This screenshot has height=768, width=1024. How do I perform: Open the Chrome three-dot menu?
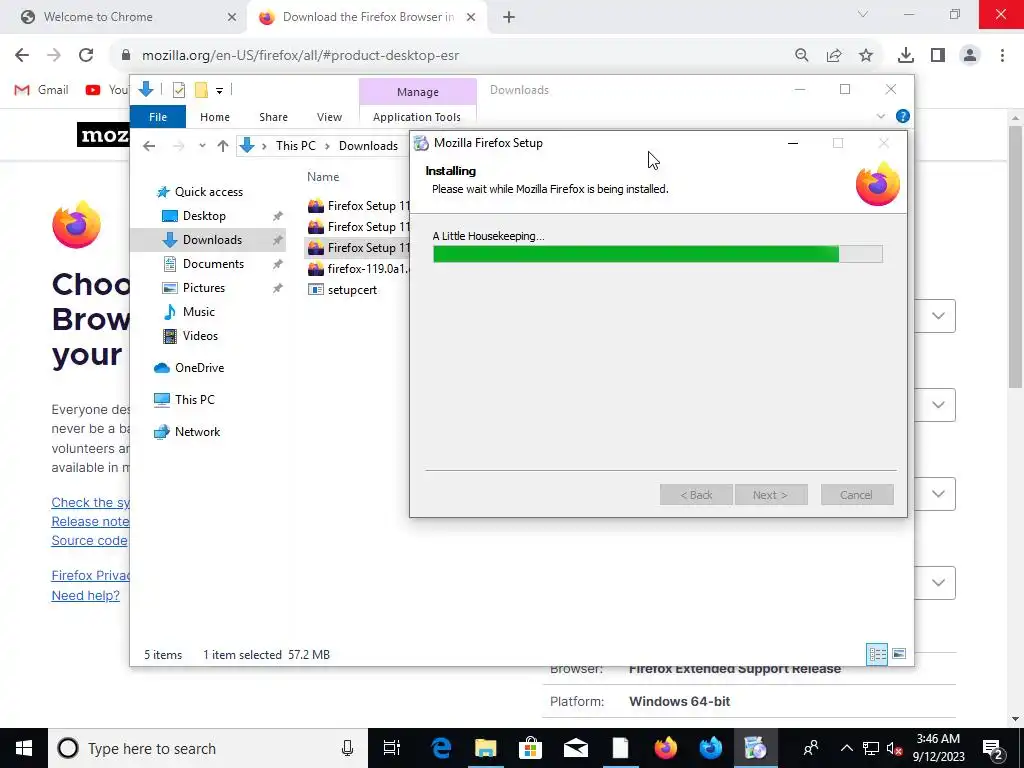click(x=1002, y=56)
